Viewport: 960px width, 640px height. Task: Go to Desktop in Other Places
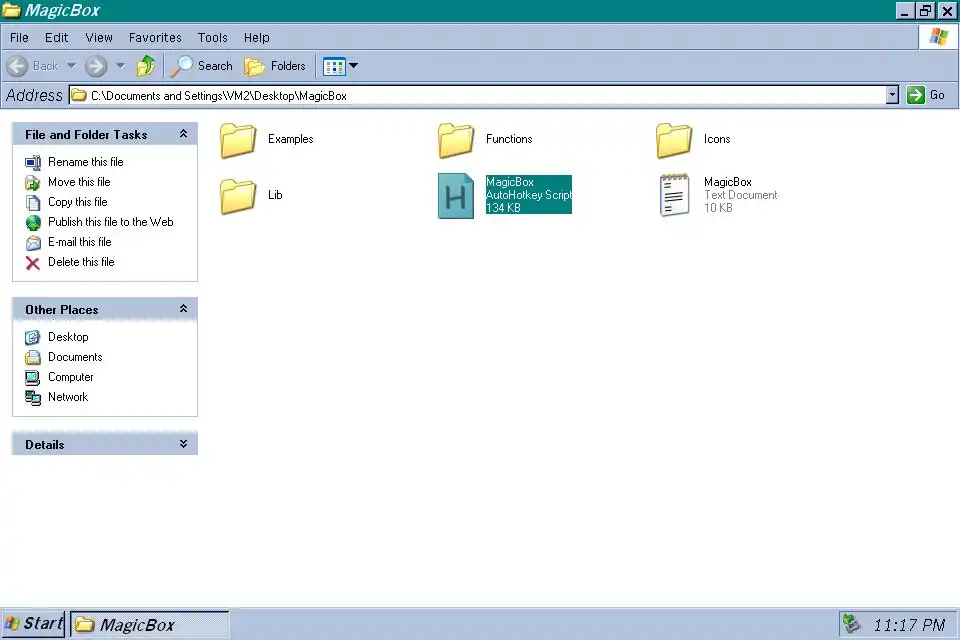click(x=68, y=337)
